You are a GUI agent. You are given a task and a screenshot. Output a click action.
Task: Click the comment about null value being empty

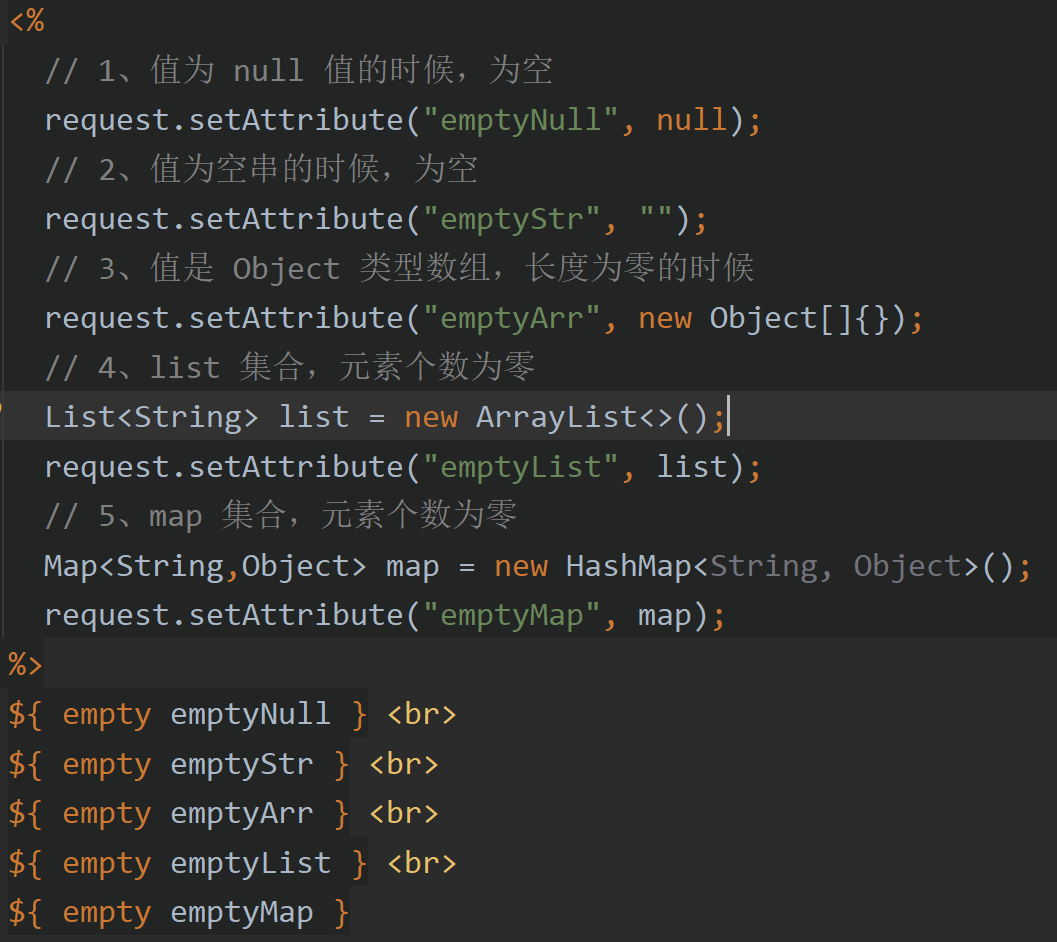click(x=299, y=70)
